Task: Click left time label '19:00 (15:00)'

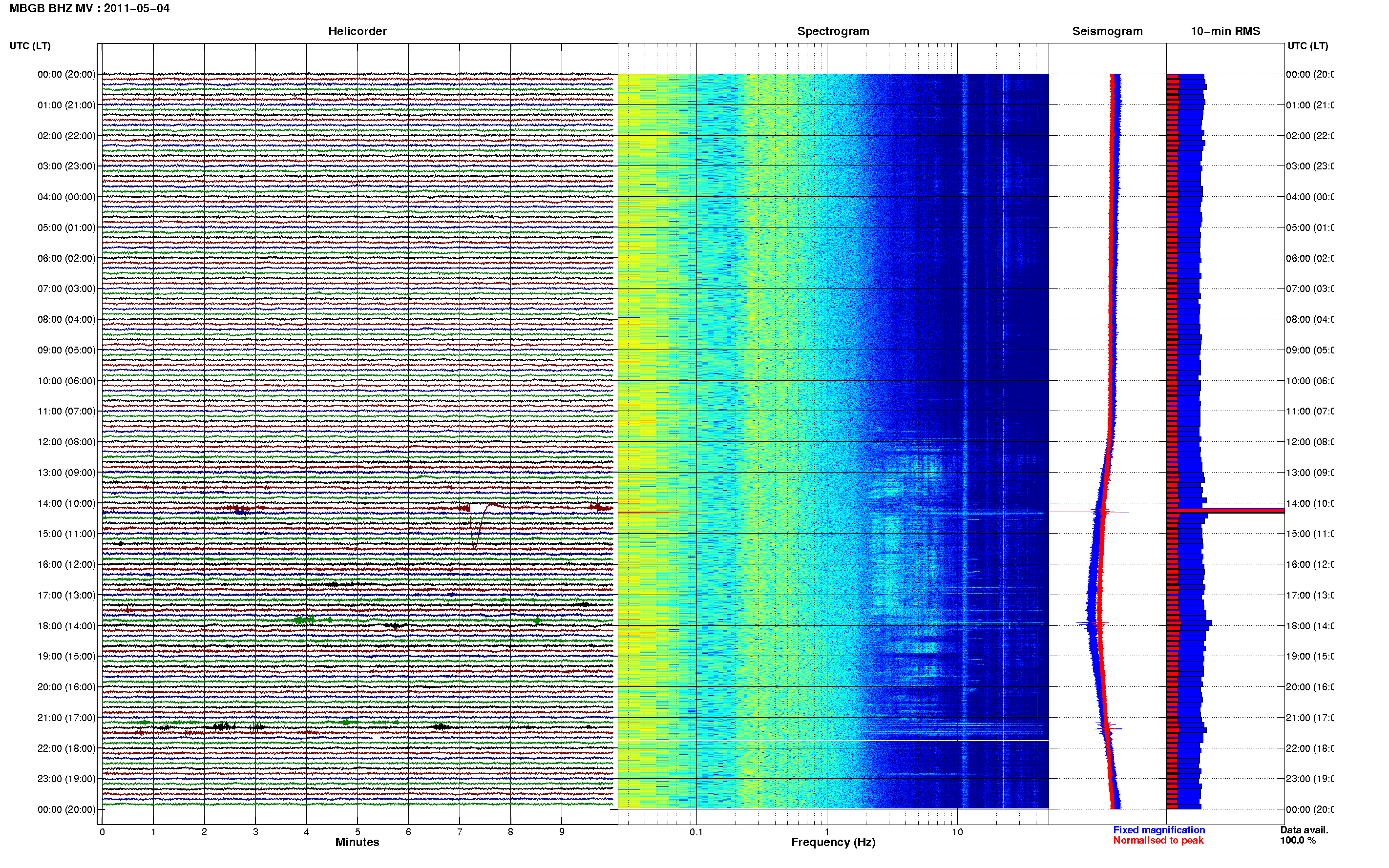Action: [x=66, y=656]
